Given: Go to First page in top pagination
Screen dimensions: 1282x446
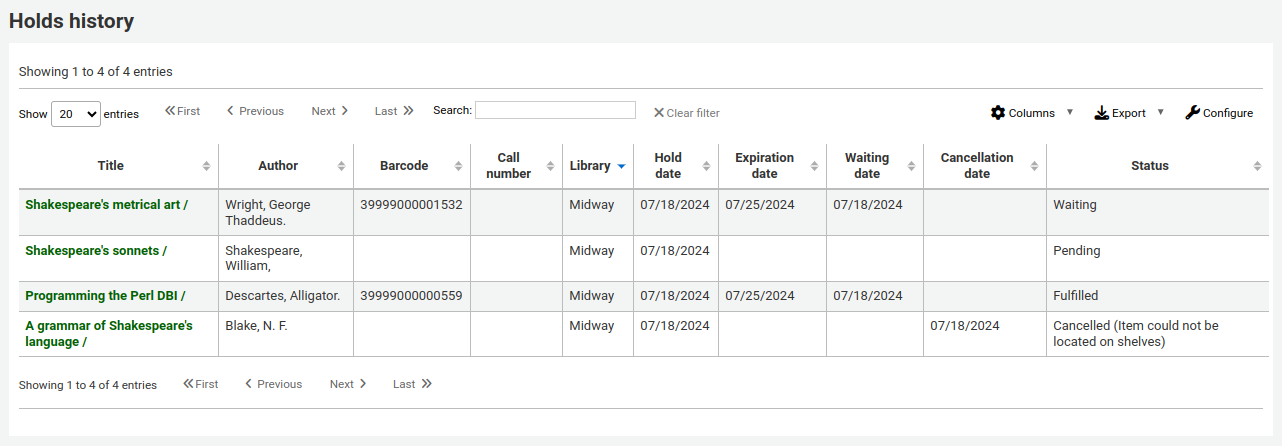Looking at the screenshot, I should point(182,111).
